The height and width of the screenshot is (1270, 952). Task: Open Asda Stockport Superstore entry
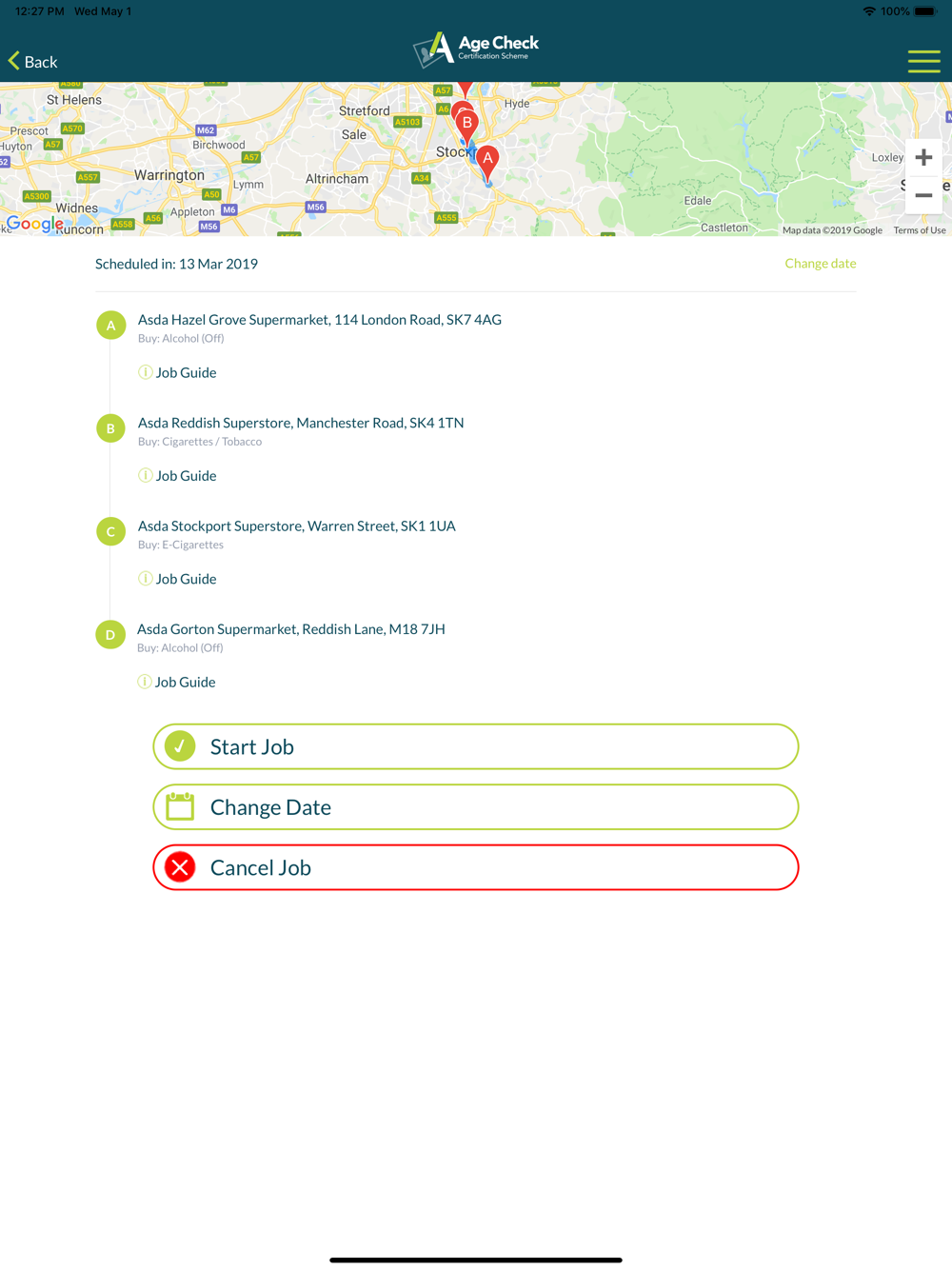[x=297, y=526]
